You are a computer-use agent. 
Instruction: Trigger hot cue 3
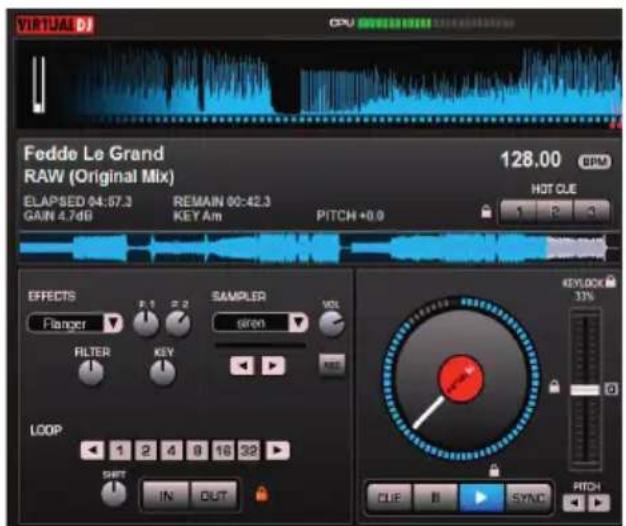[591, 212]
